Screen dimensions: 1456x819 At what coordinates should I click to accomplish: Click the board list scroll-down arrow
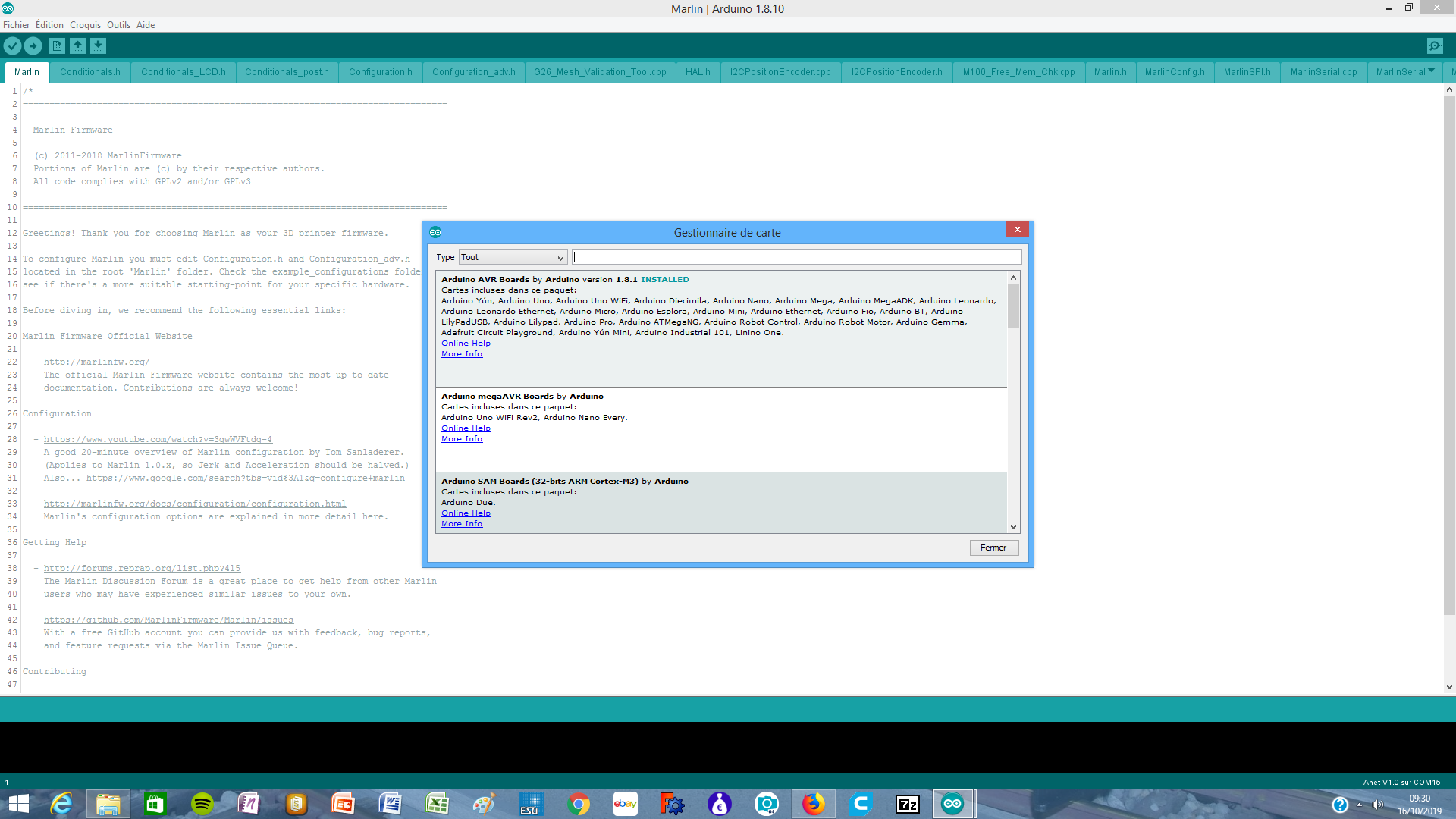1013,527
